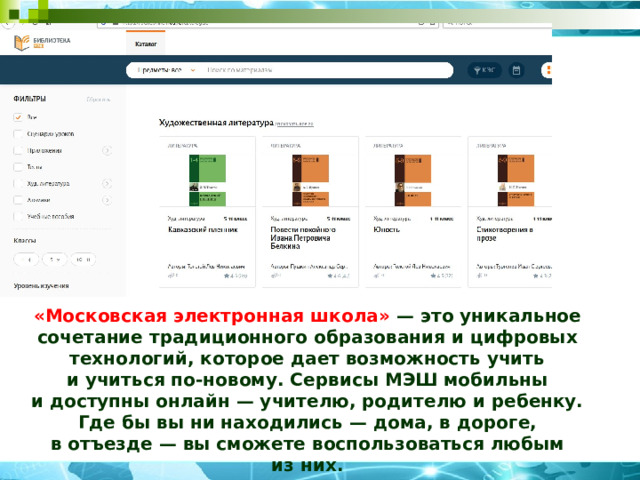This screenshot has width=640, height=480.
Task: Open the Каталог tab
Action: 146,44
